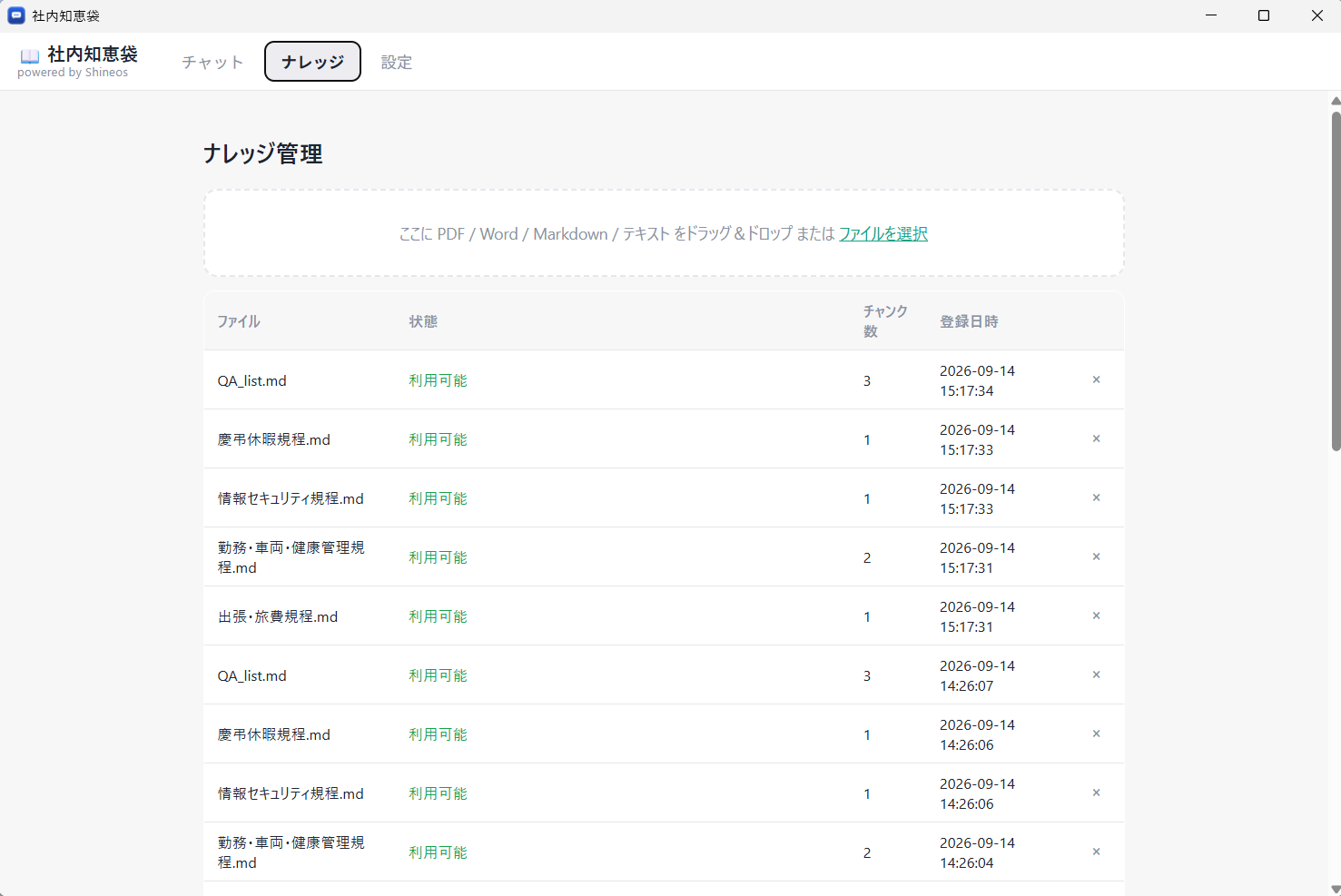1341x896 pixels.
Task: Open the 設定 tab
Action: (x=397, y=62)
